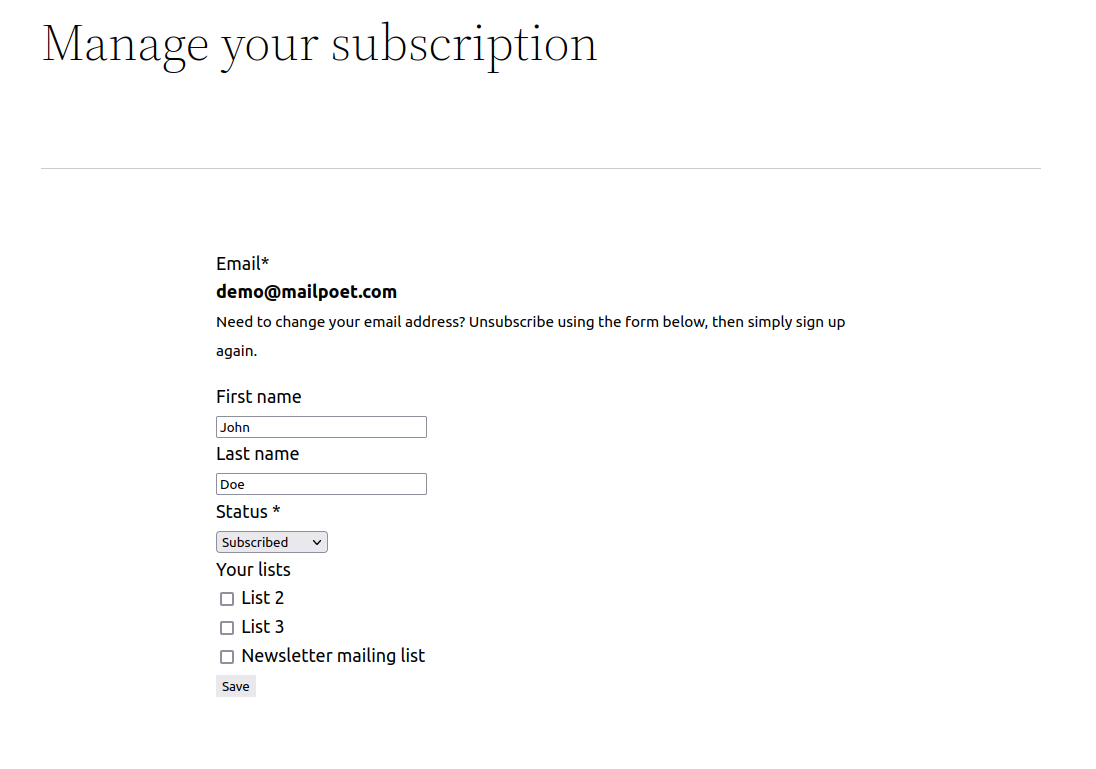Click the "Manage your subscription" heading
The width and height of the screenshot is (1096, 769).
[x=319, y=44]
